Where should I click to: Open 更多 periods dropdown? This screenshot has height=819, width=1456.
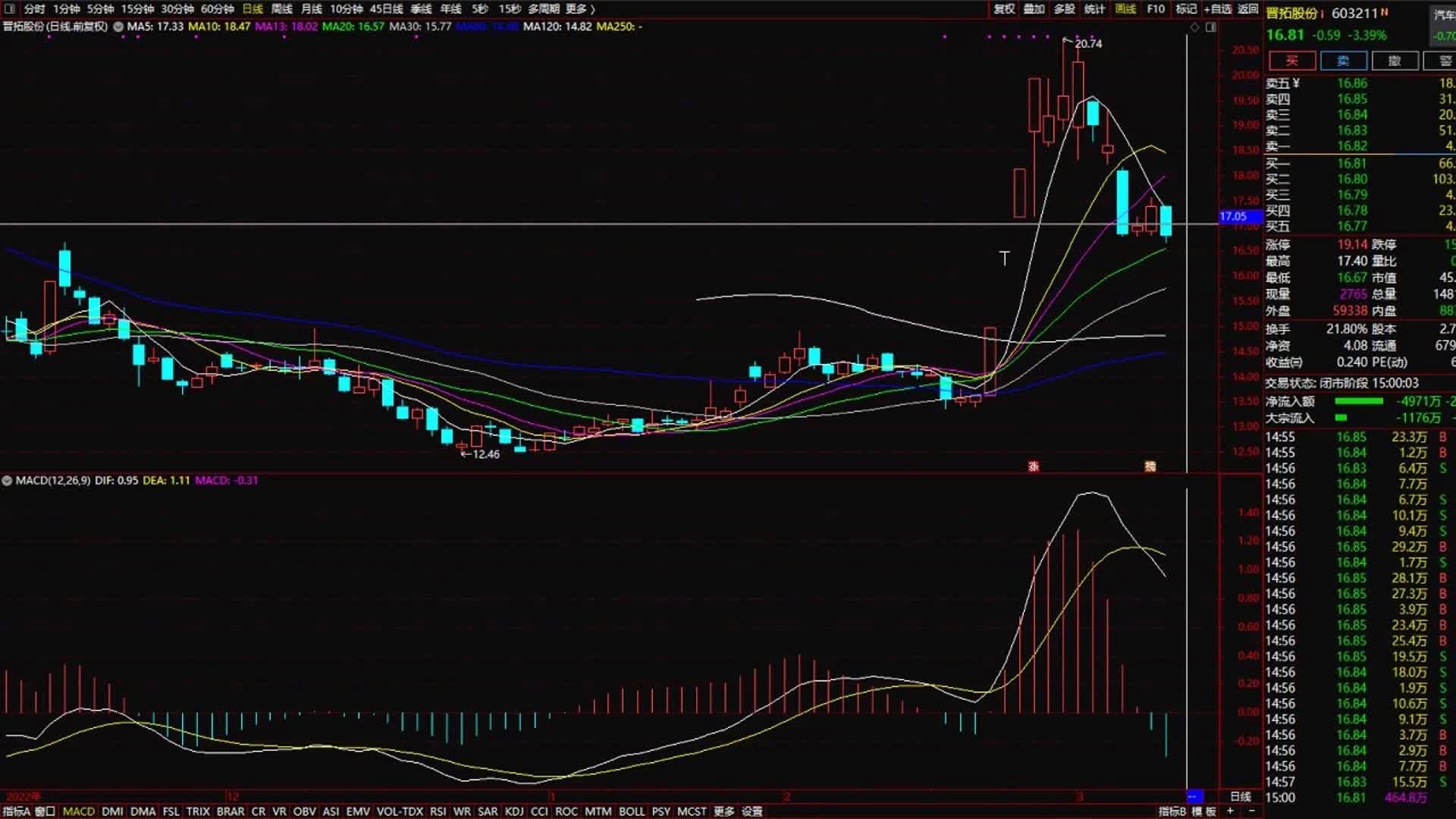click(x=576, y=9)
